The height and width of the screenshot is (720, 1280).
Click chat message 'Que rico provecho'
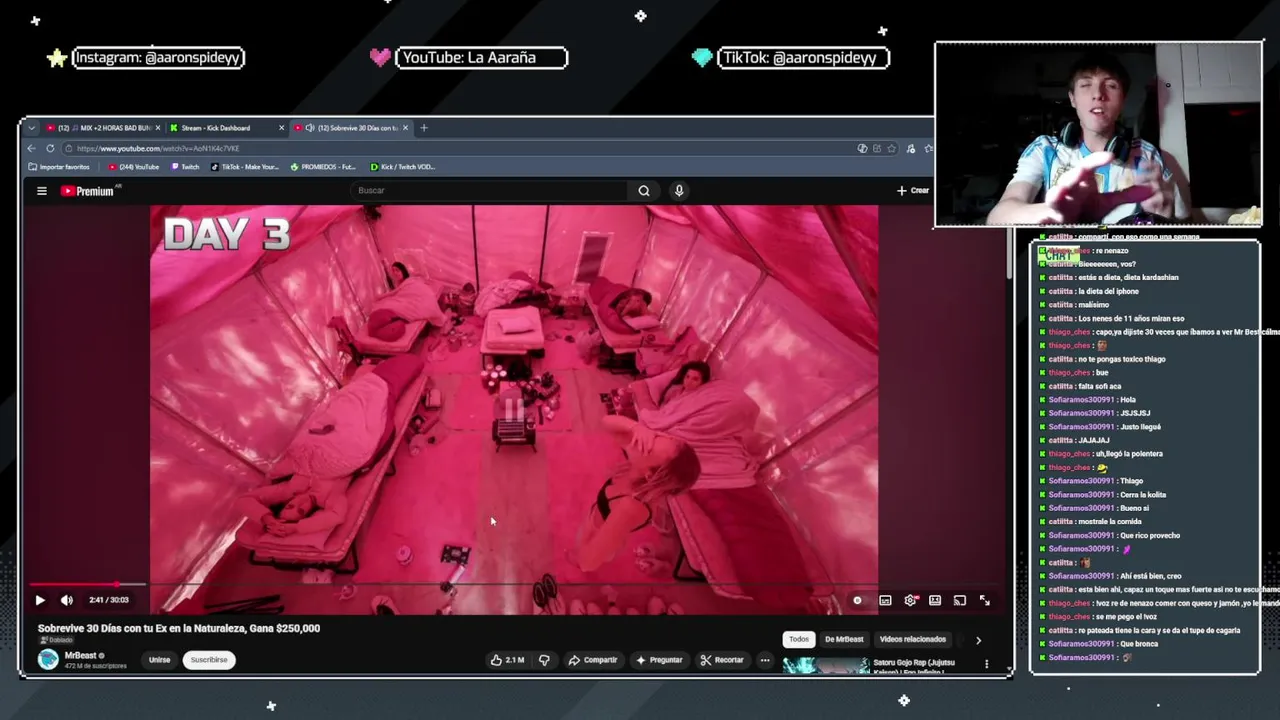tap(1150, 535)
